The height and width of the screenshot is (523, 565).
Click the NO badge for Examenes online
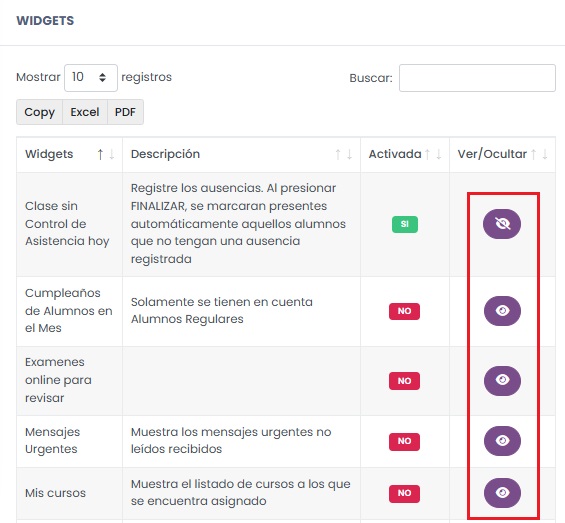404,381
